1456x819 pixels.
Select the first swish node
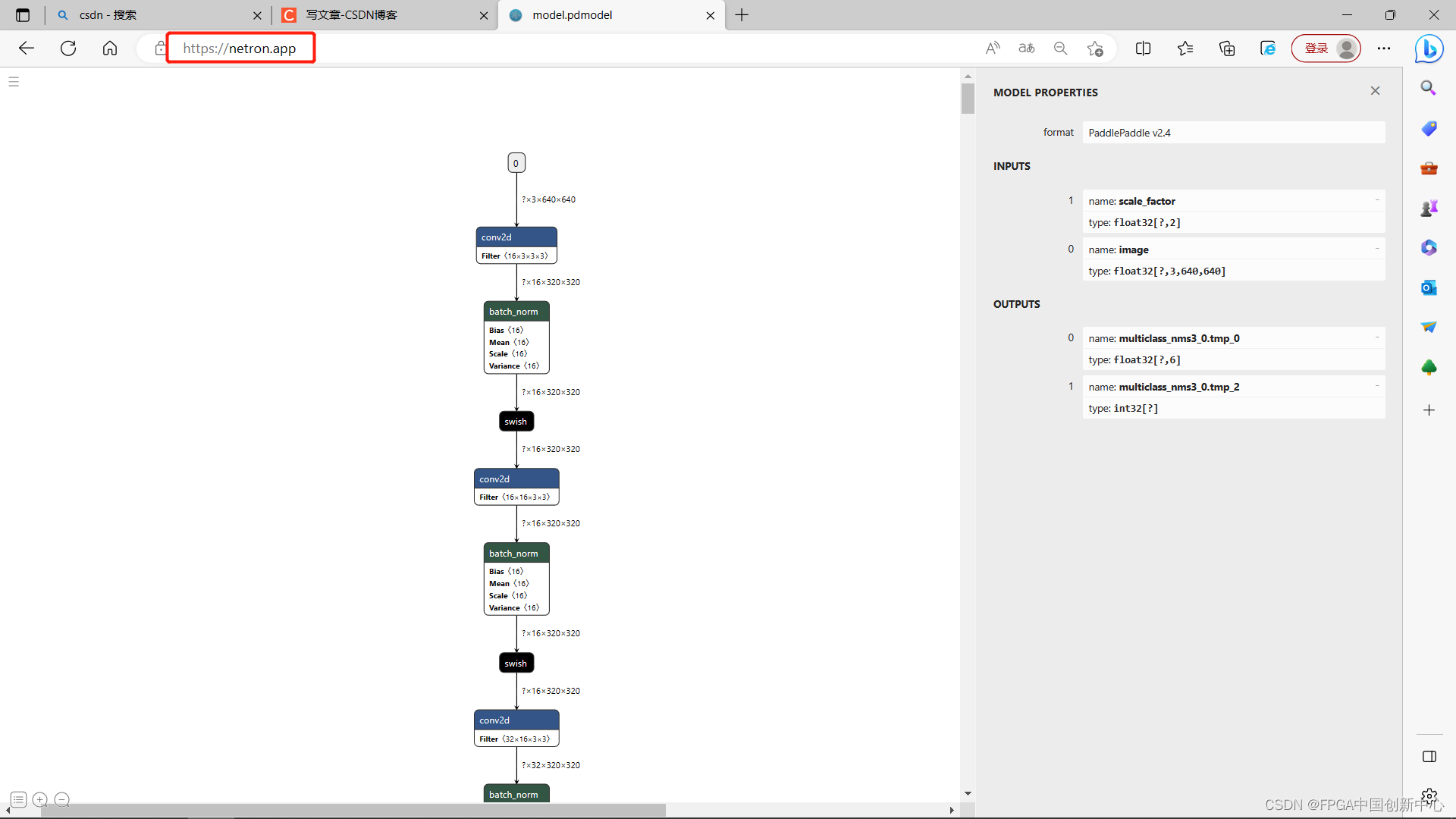[516, 422]
